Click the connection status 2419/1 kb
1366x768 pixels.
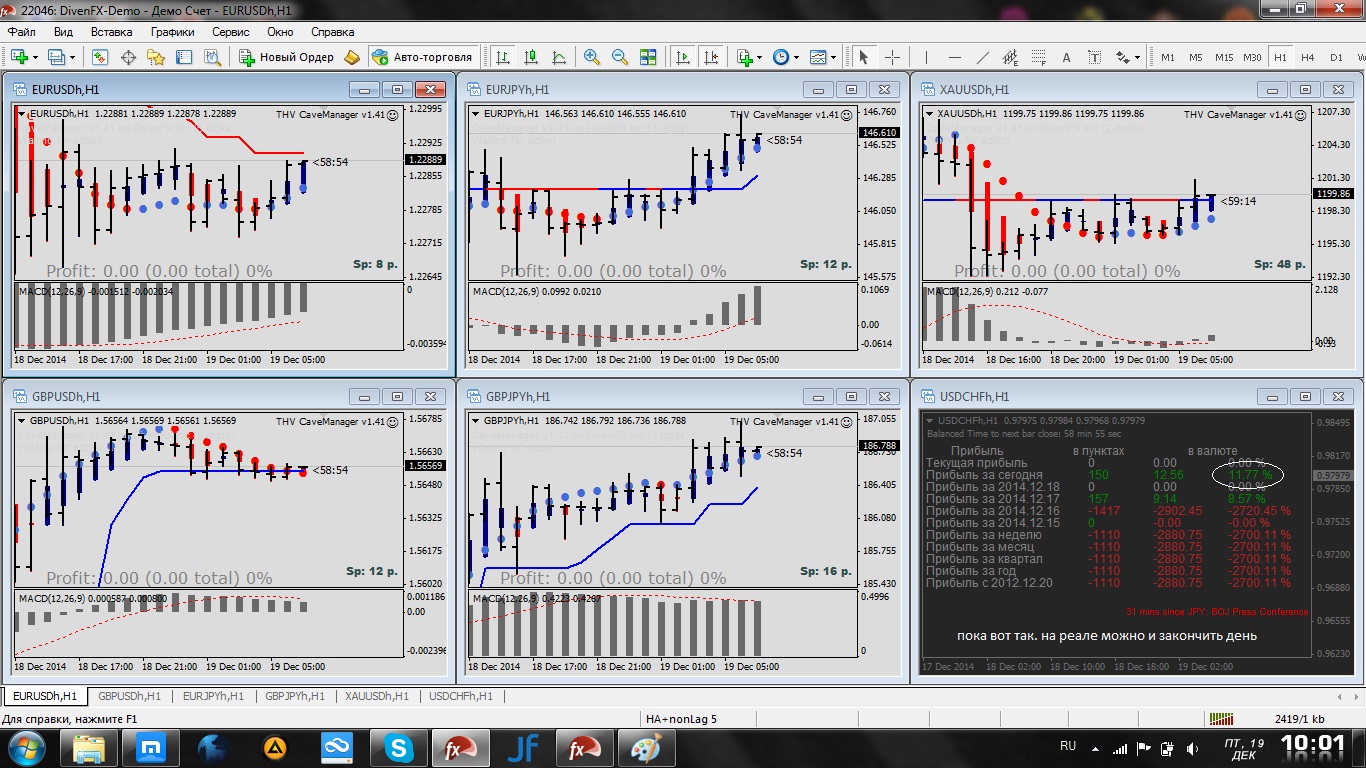point(1300,718)
